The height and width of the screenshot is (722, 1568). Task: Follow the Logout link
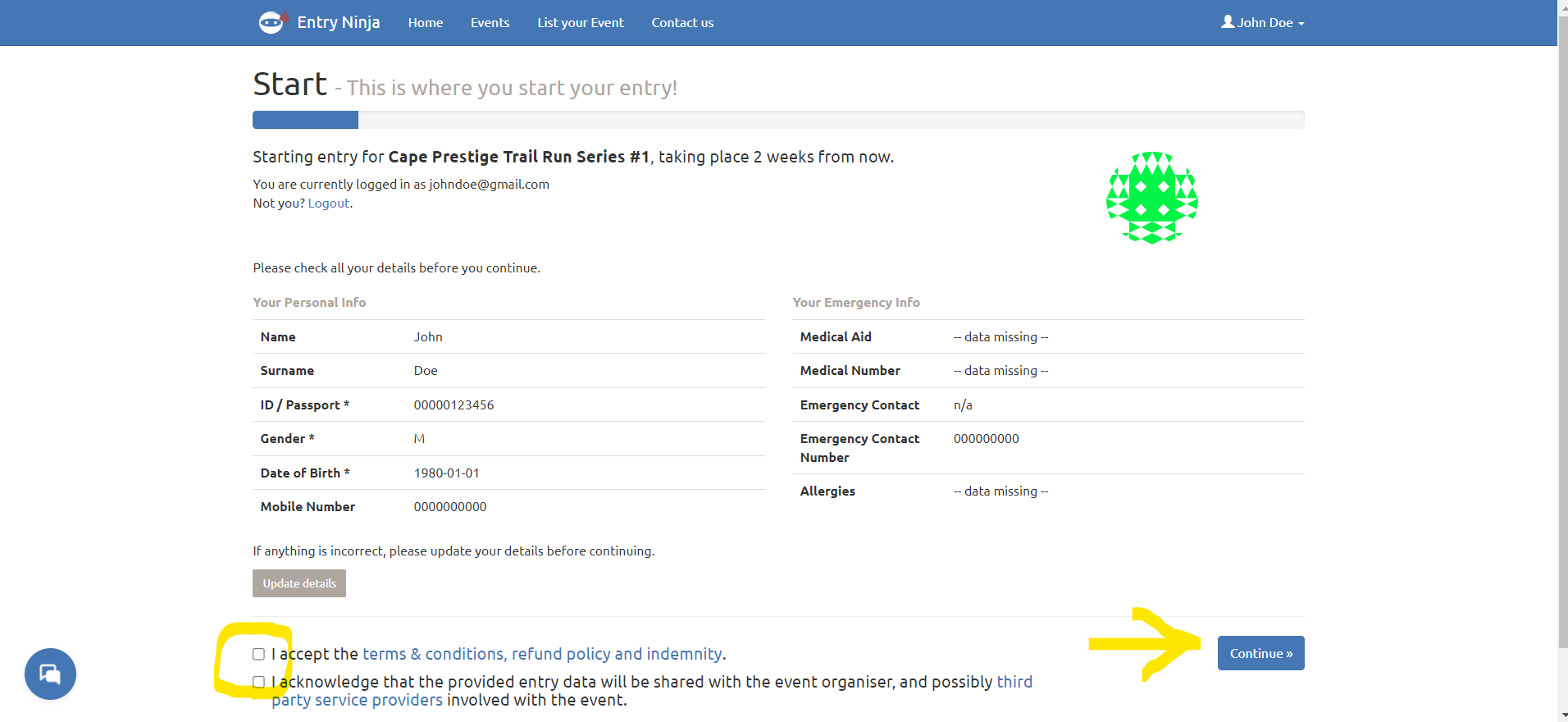click(329, 203)
